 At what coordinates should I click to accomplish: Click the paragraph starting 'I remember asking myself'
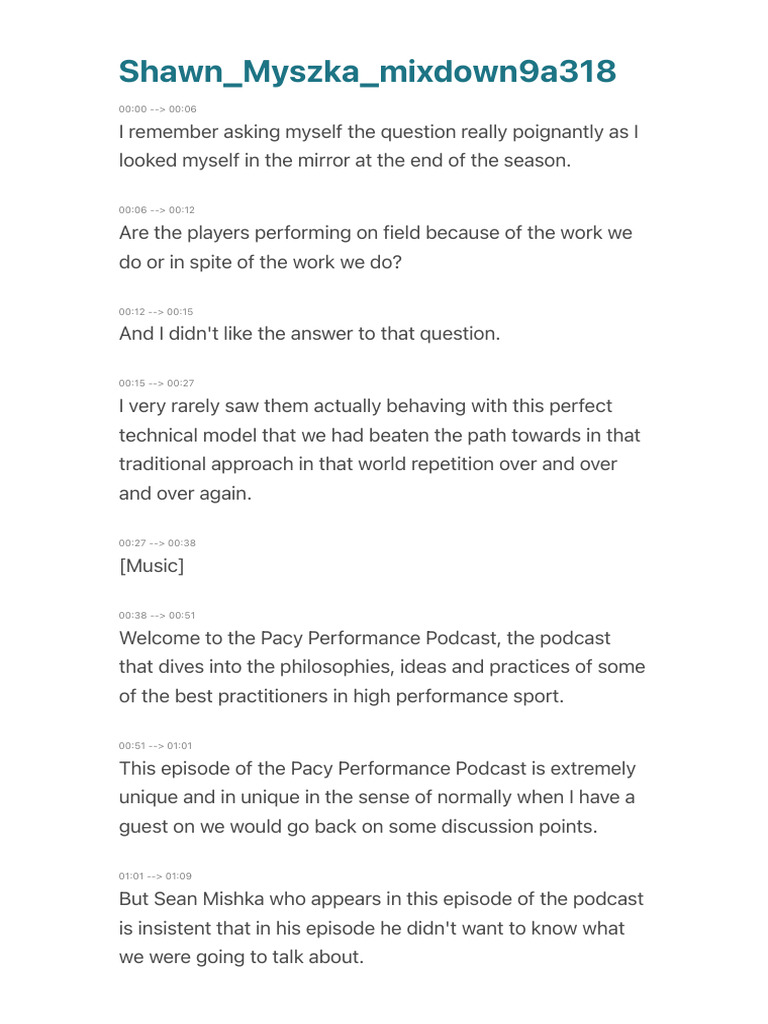(x=379, y=146)
